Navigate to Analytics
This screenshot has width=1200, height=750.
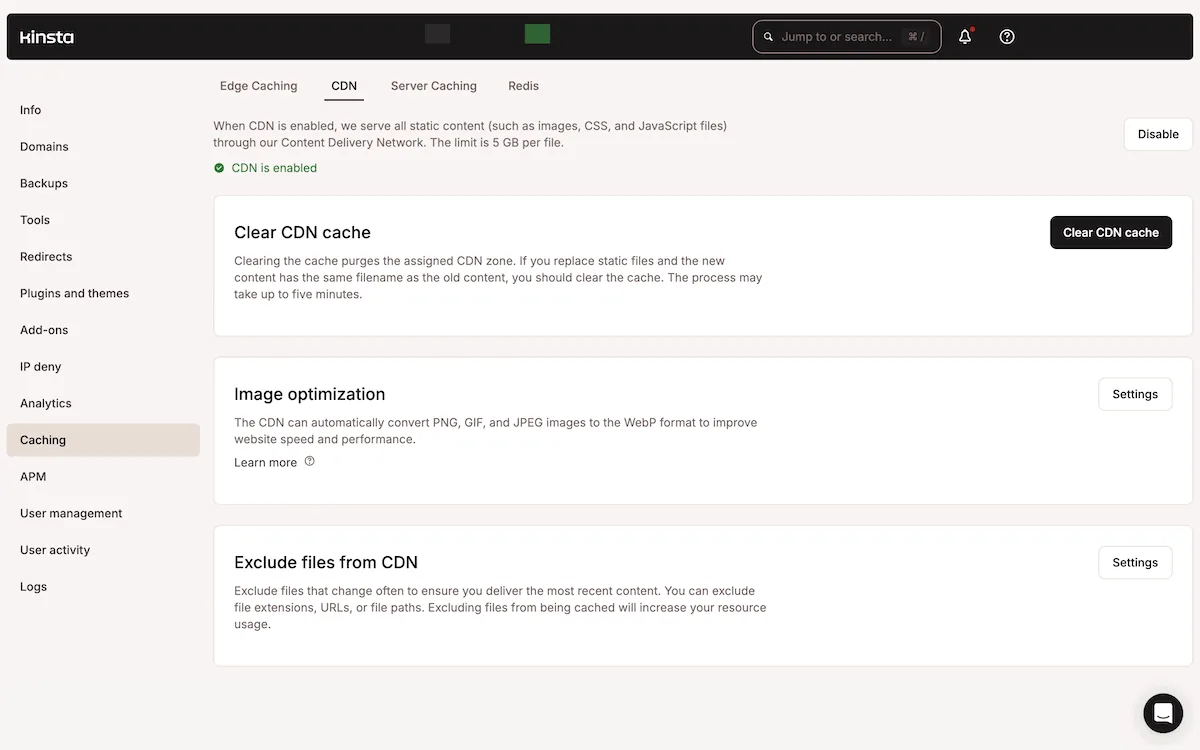pos(45,403)
